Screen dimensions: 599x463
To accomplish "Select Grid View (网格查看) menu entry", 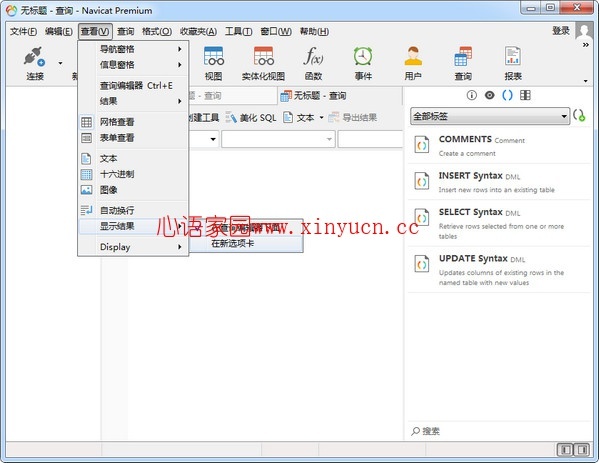I will pos(133,122).
